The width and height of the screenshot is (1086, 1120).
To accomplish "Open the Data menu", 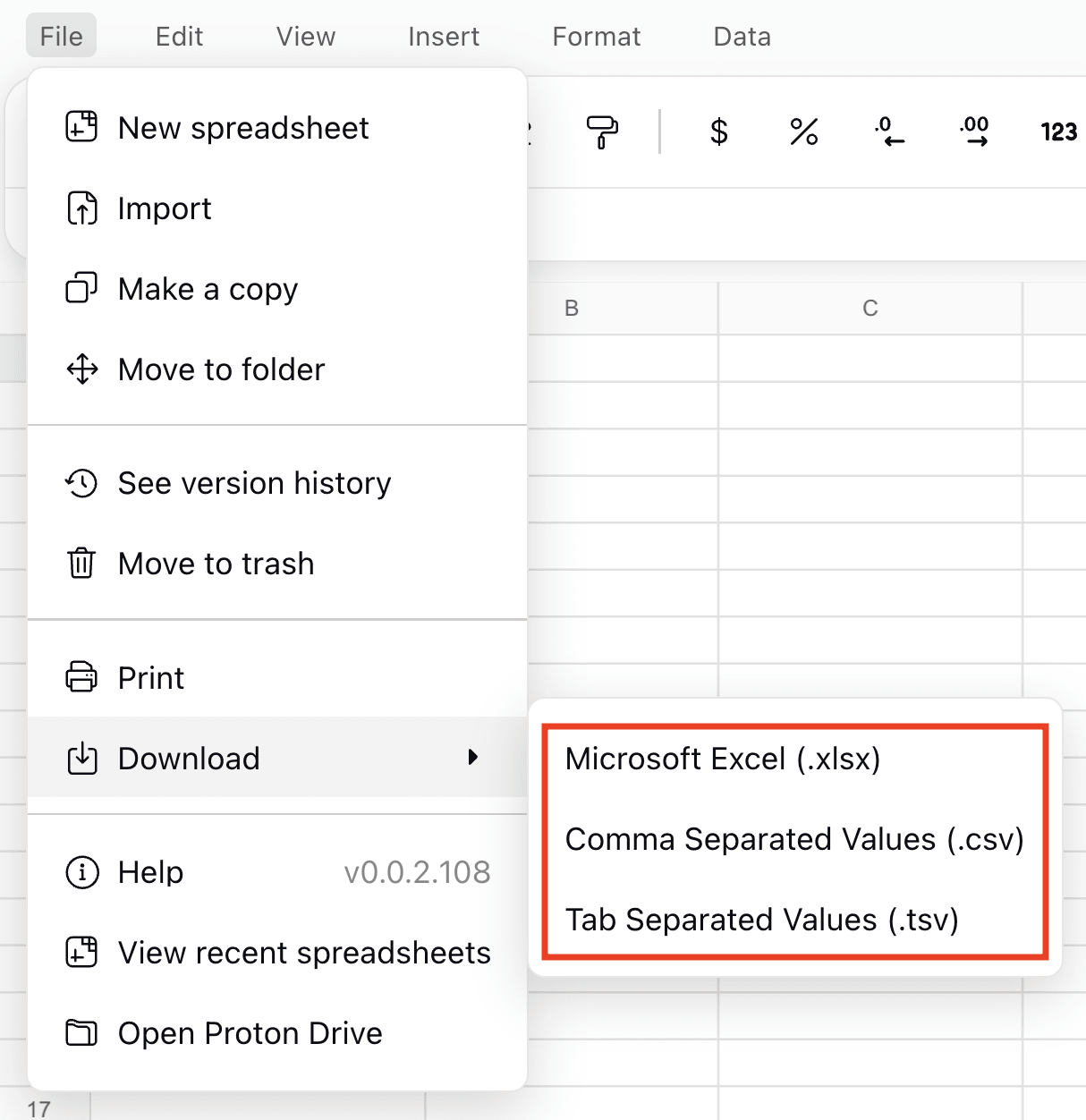I will [x=741, y=37].
